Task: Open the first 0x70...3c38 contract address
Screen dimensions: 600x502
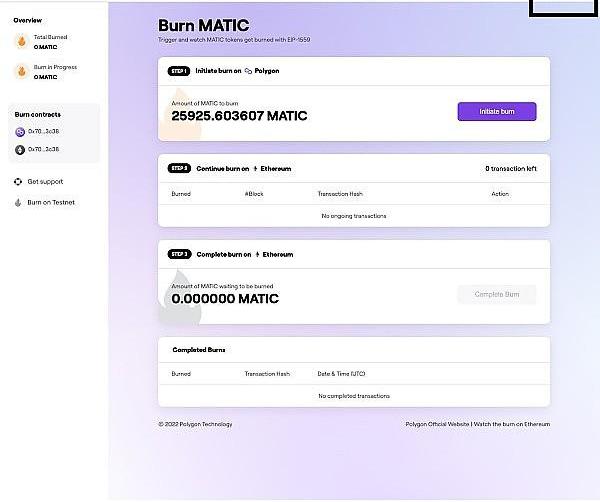Action: tap(44, 132)
